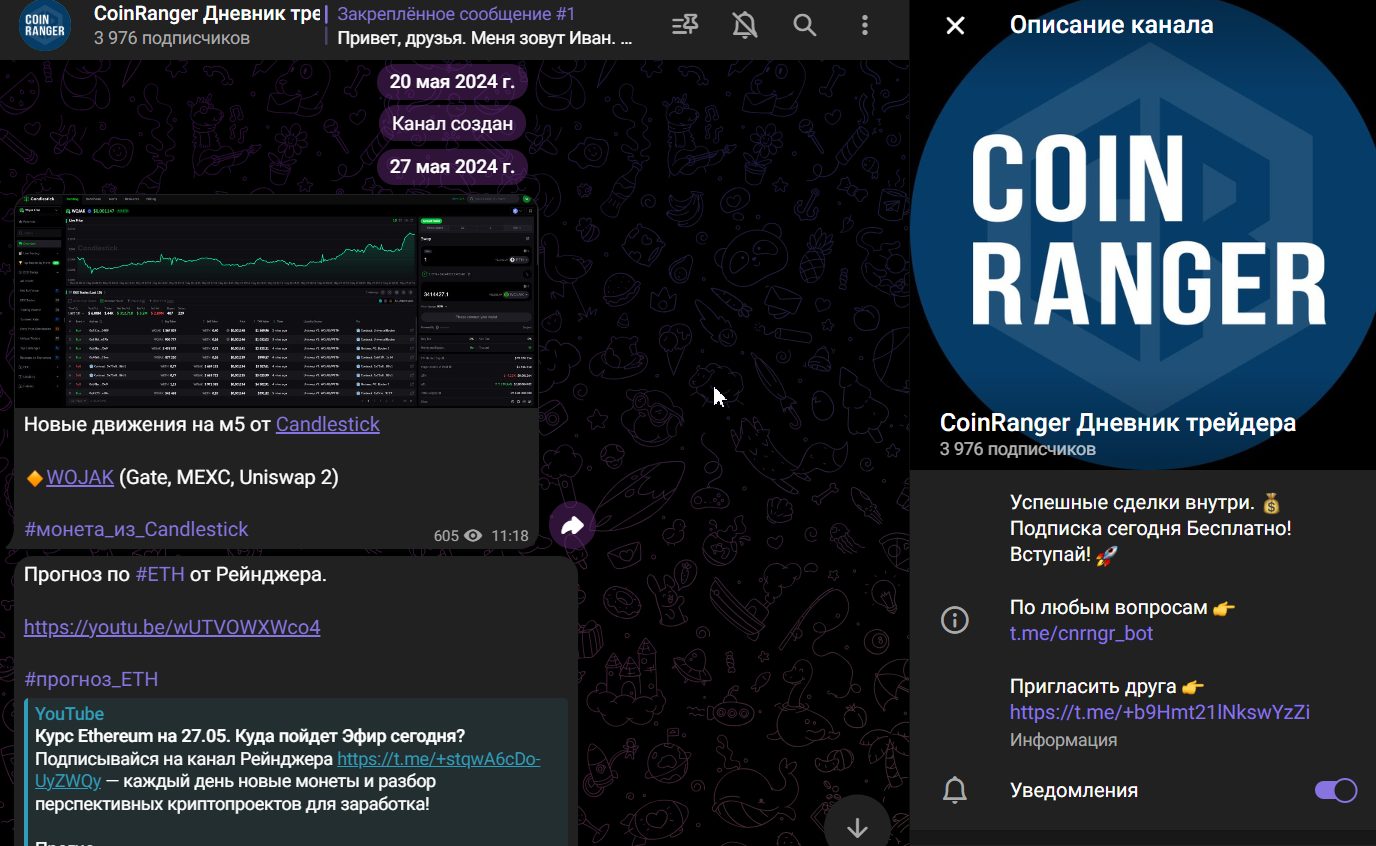Click the bell icon next to Уведомления

955,790
